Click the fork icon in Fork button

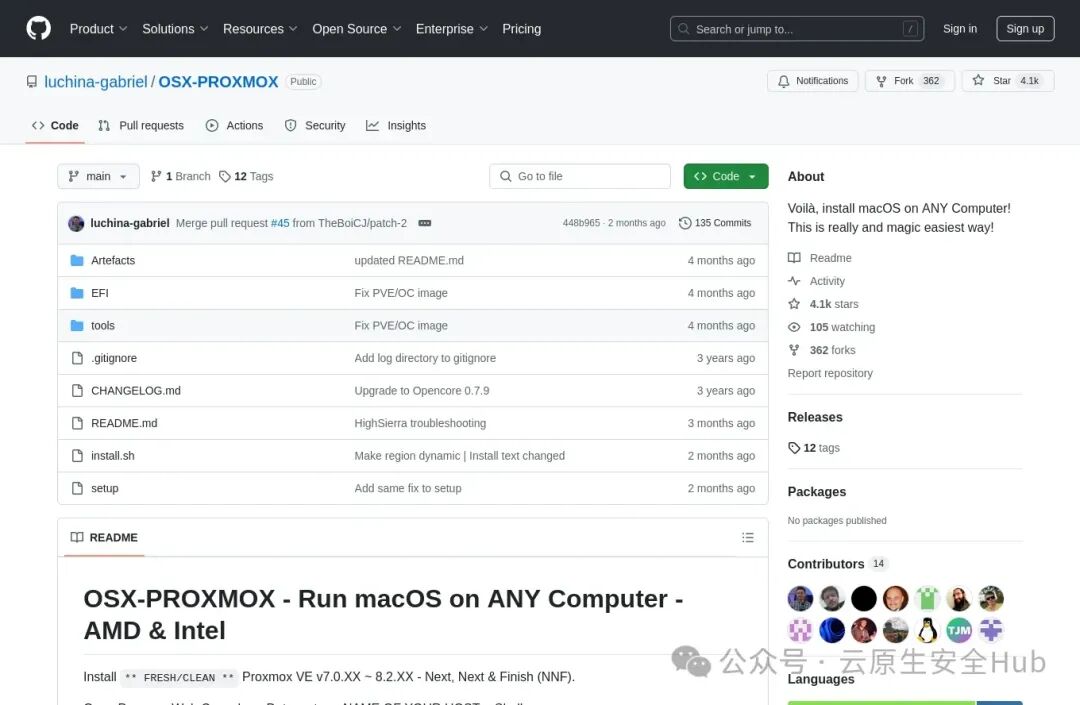(x=881, y=81)
